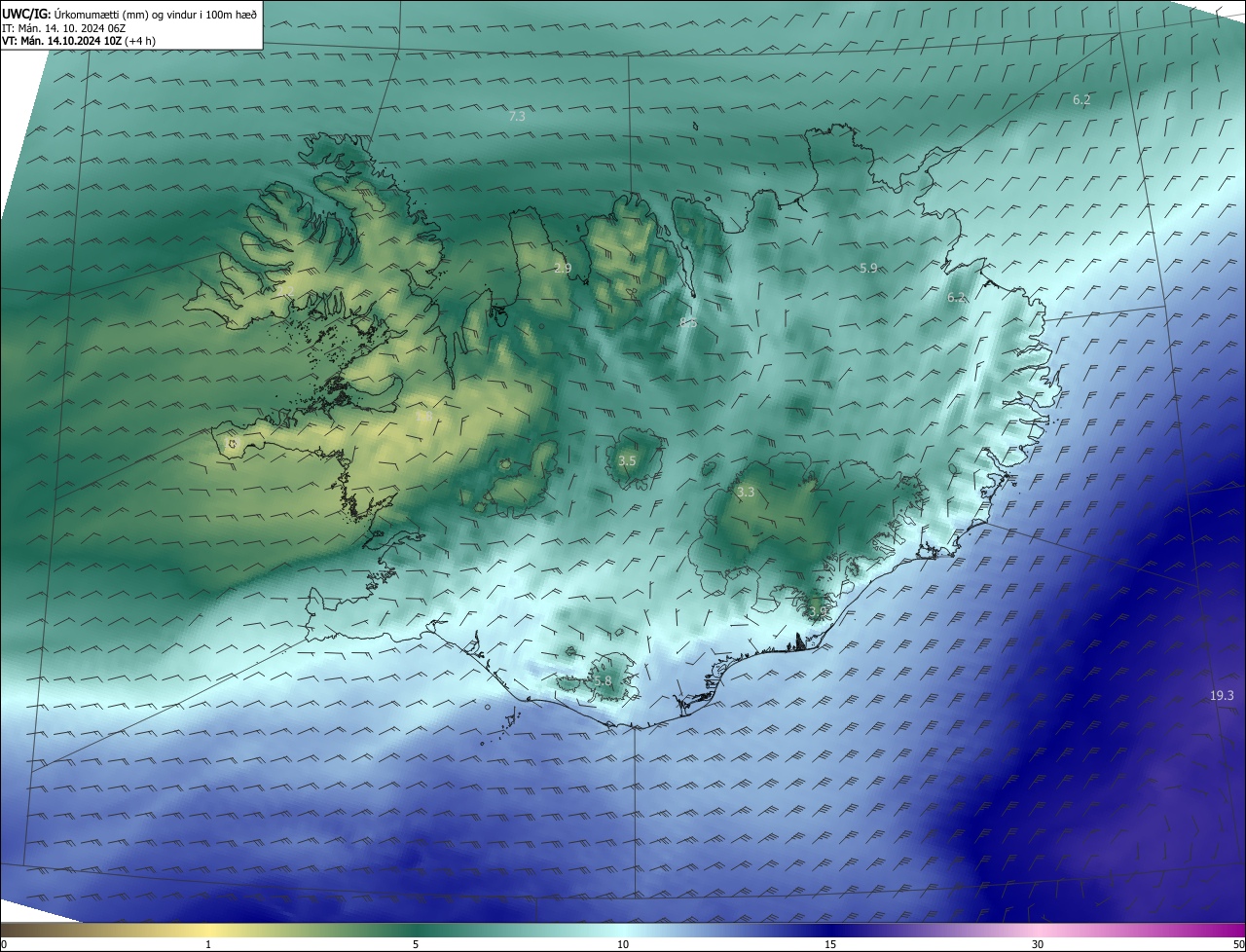Click the 3.9 value near the southeast coast
The image size is (1246, 952).
click(817, 611)
